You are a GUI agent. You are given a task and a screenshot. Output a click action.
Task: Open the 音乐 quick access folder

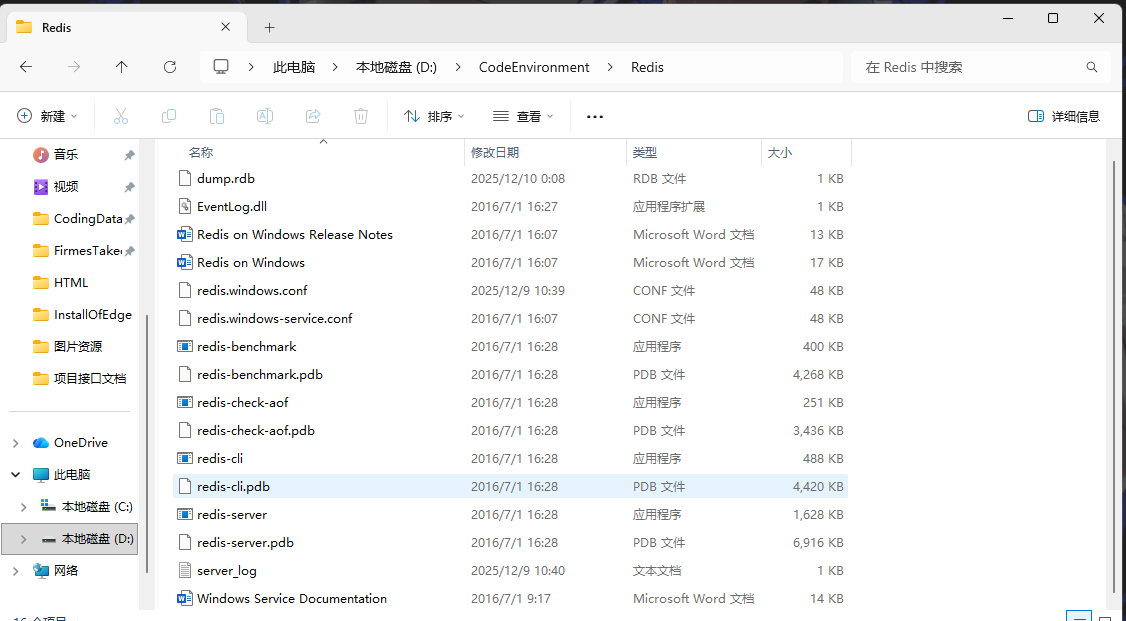tap(66, 154)
